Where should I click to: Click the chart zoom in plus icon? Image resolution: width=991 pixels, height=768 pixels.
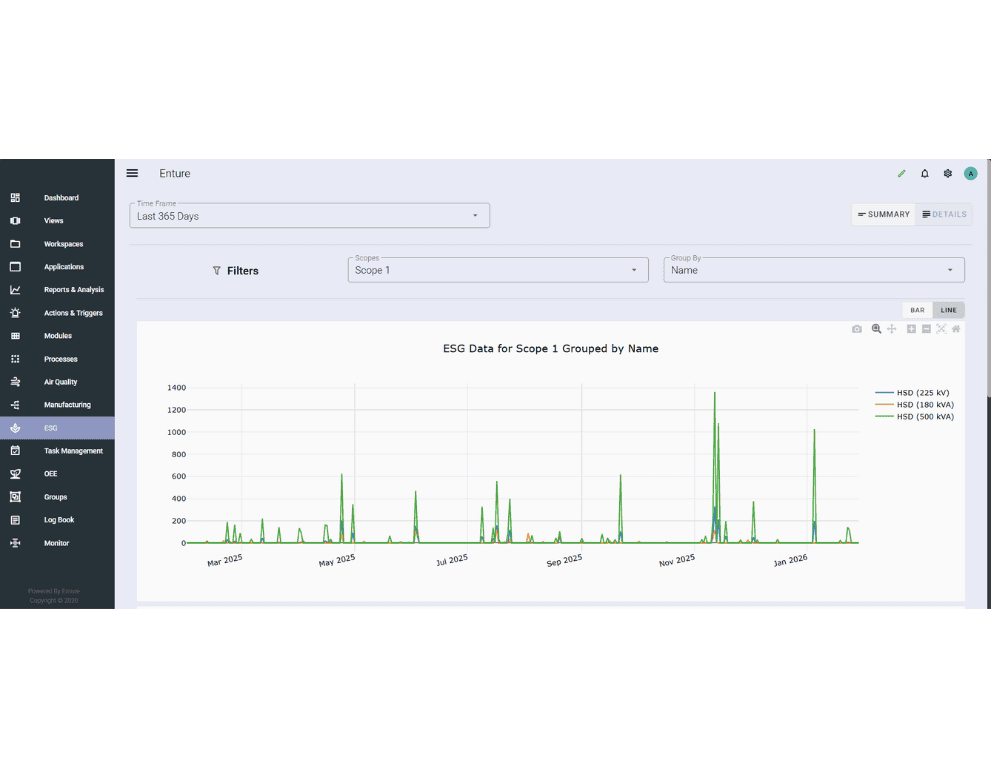pyautogui.click(x=911, y=329)
